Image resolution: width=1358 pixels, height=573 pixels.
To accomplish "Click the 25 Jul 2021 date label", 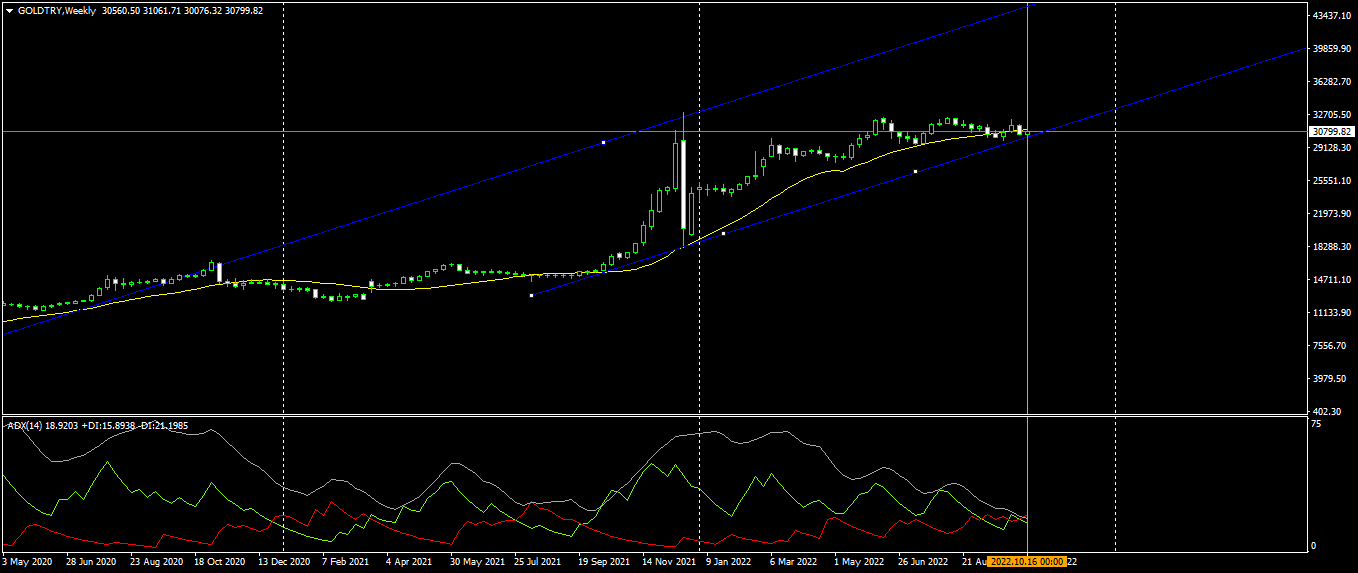I will point(540,562).
